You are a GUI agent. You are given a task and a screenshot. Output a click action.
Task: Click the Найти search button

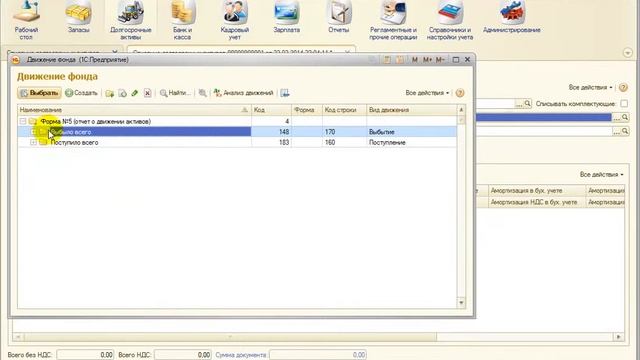point(175,93)
